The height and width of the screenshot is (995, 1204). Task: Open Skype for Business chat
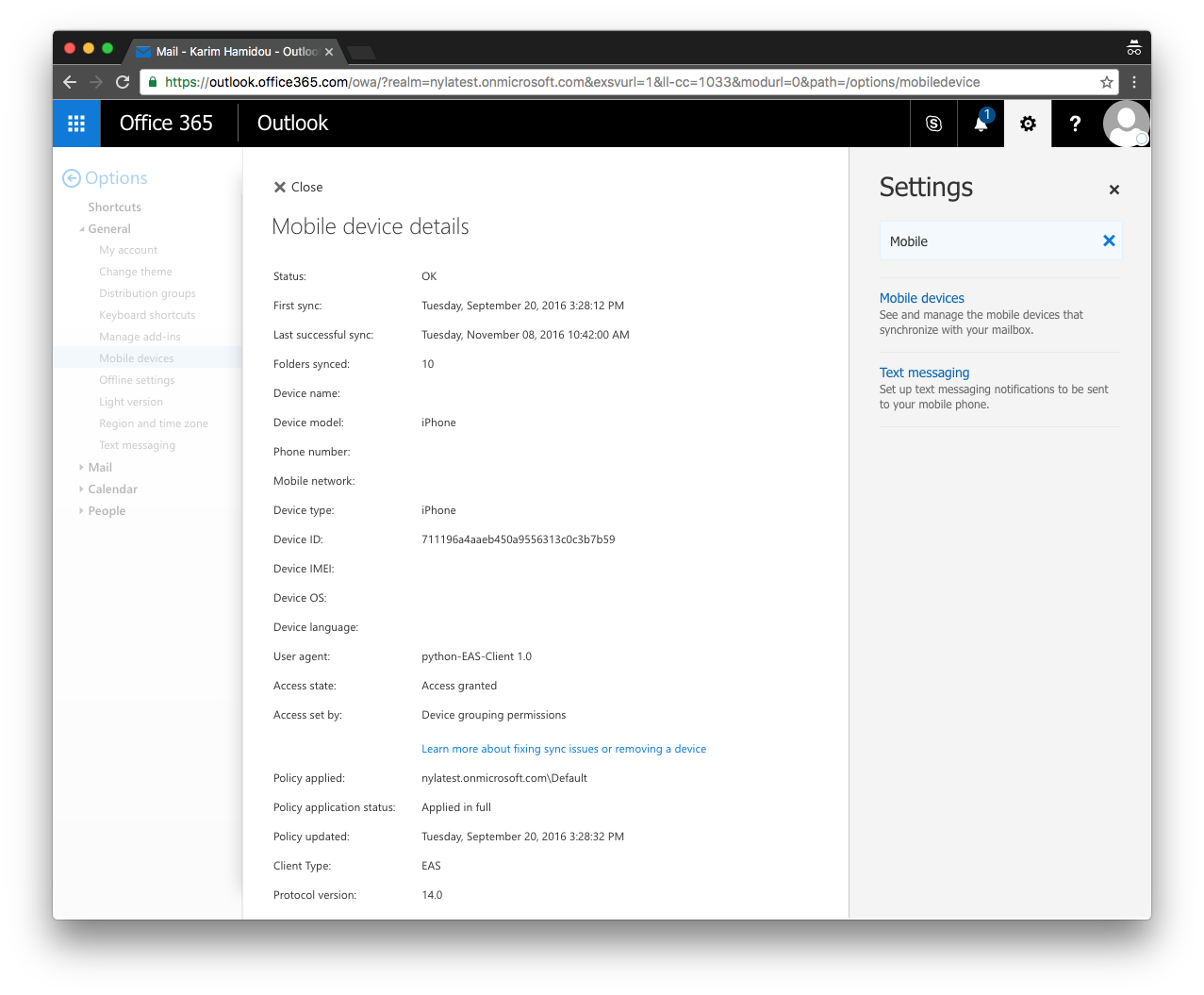932,123
